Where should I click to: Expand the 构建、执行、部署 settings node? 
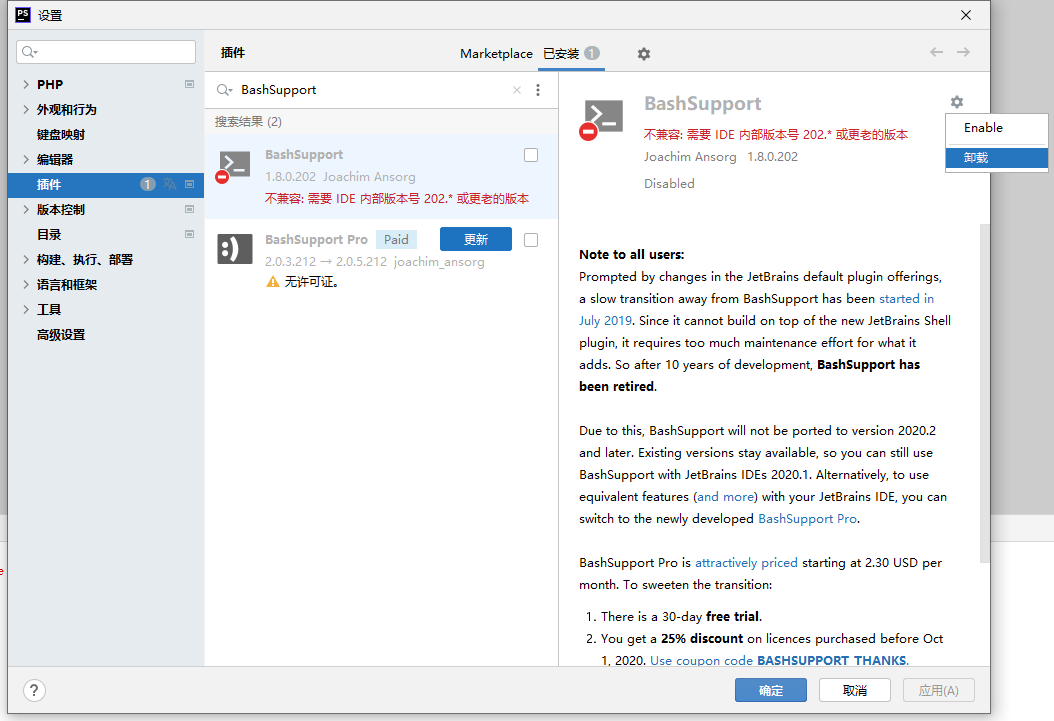pos(26,259)
